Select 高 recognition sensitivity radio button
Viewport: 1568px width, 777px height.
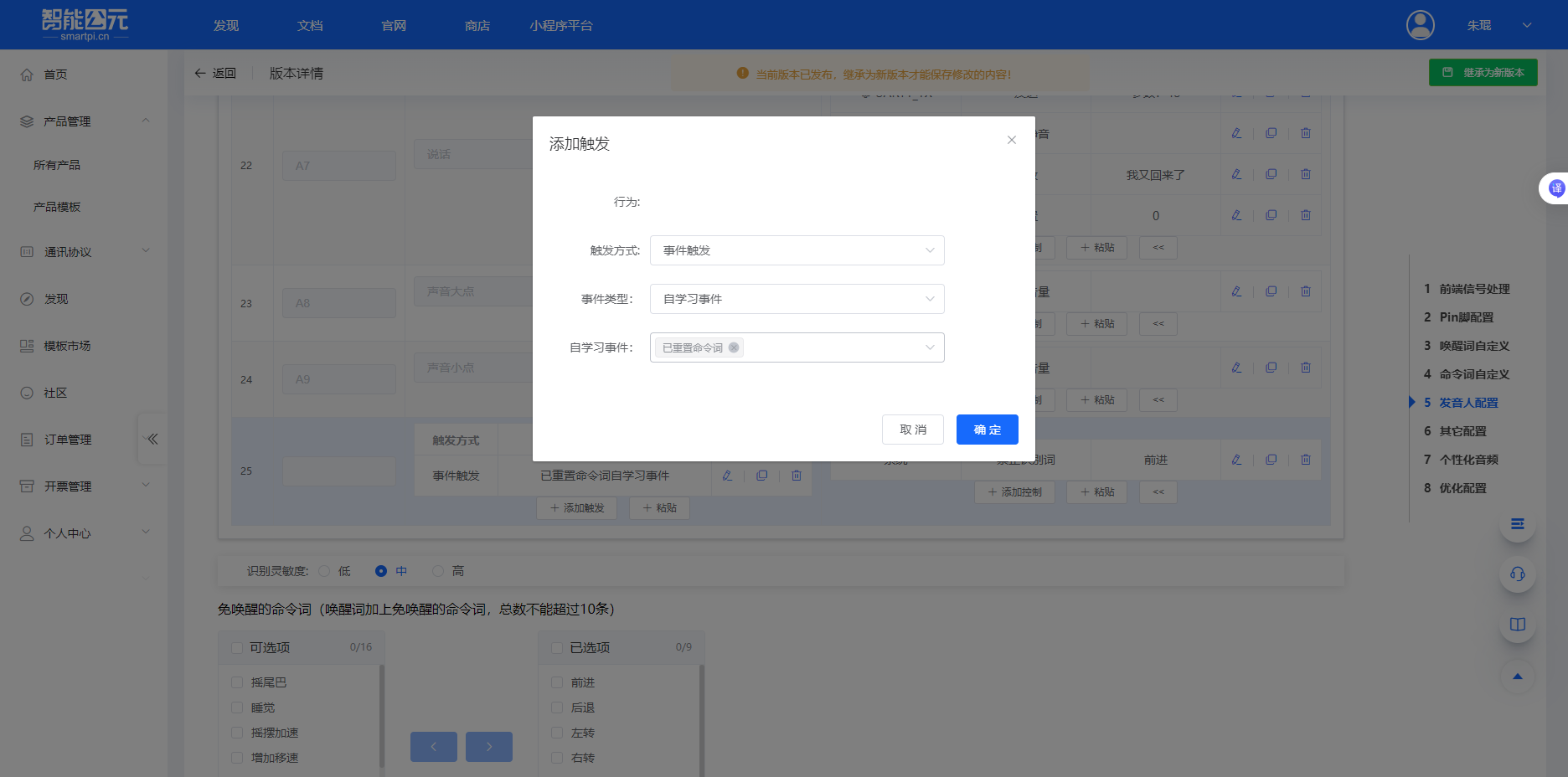click(438, 570)
